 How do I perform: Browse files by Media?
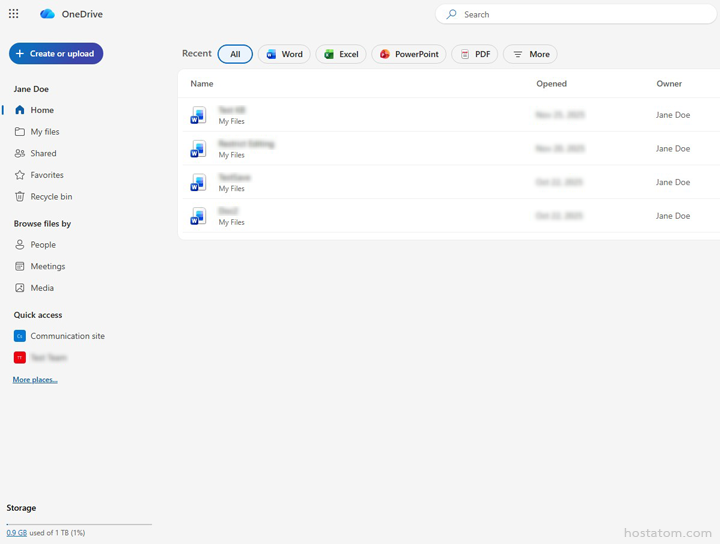pos(42,288)
